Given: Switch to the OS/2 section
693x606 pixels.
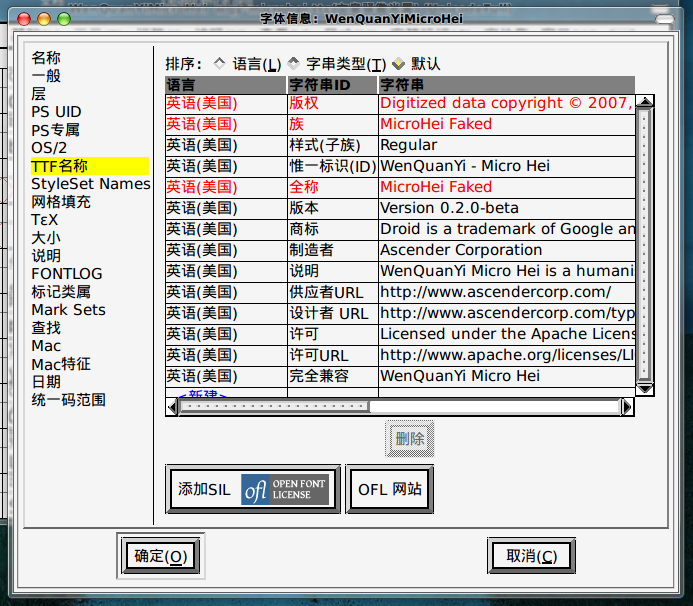Looking at the screenshot, I should [x=49, y=148].
